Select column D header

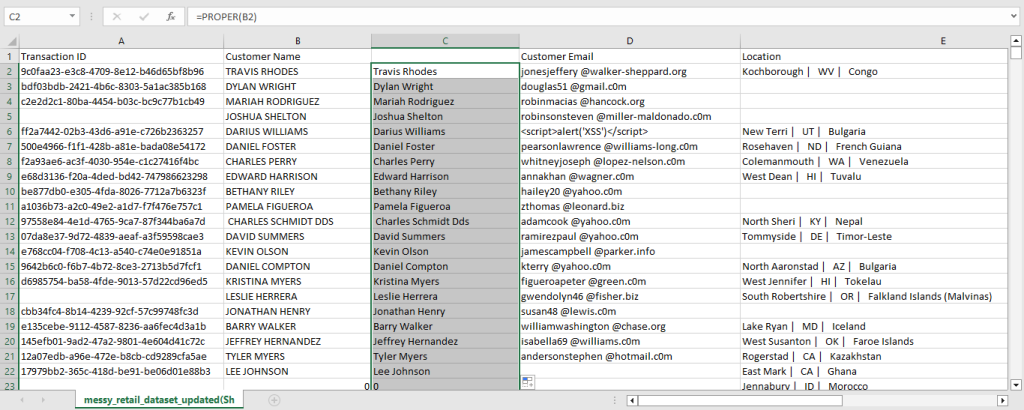[x=630, y=41]
